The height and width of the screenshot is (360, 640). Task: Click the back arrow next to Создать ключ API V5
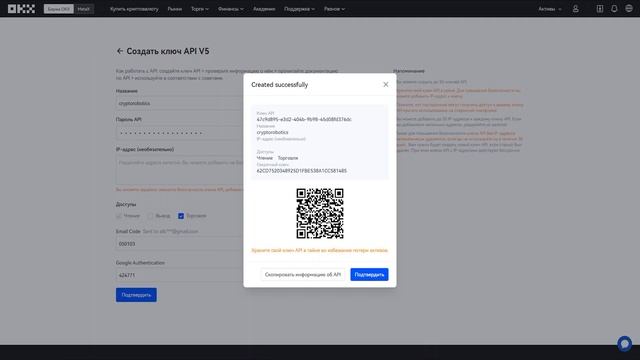(120, 51)
